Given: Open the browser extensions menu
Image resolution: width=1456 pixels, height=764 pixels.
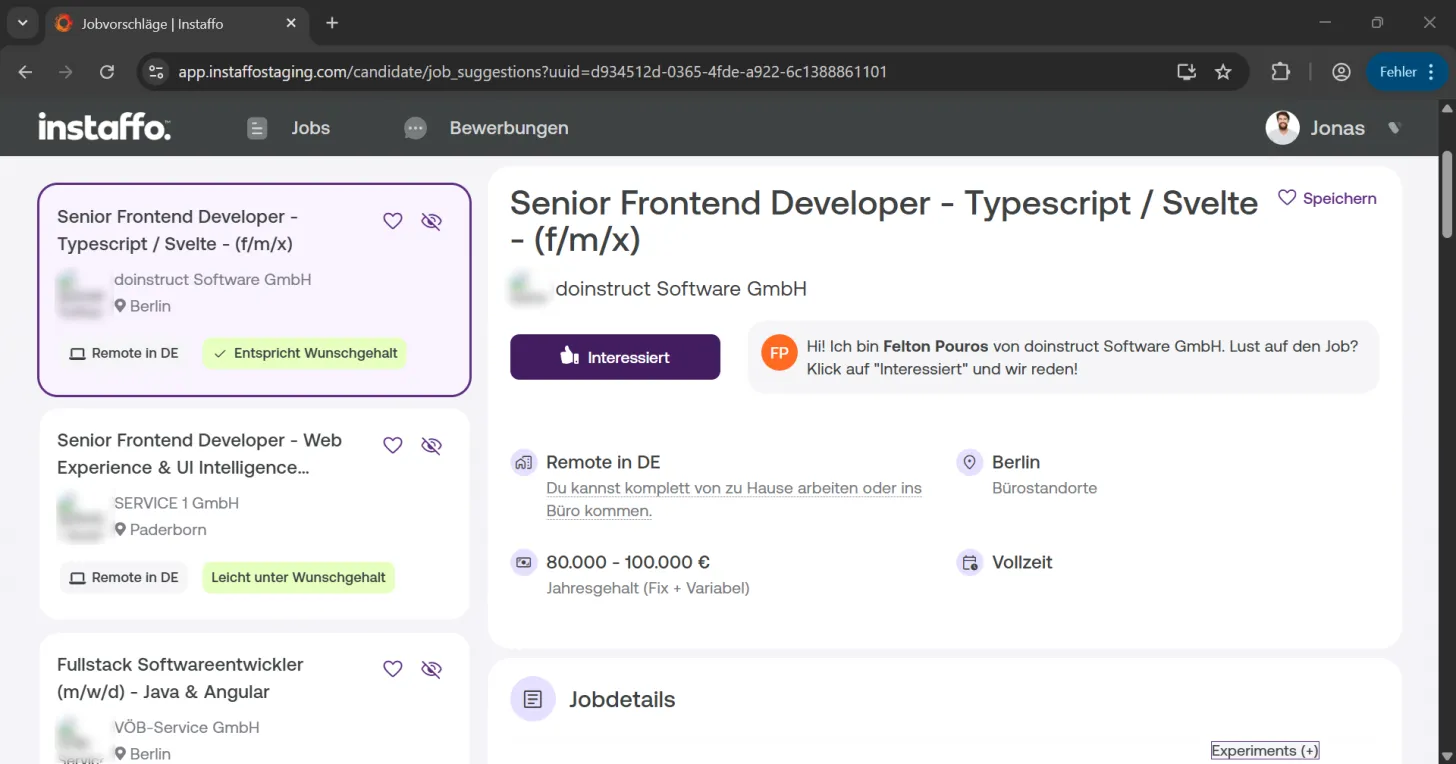Looking at the screenshot, I should (x=1280, y=72).
